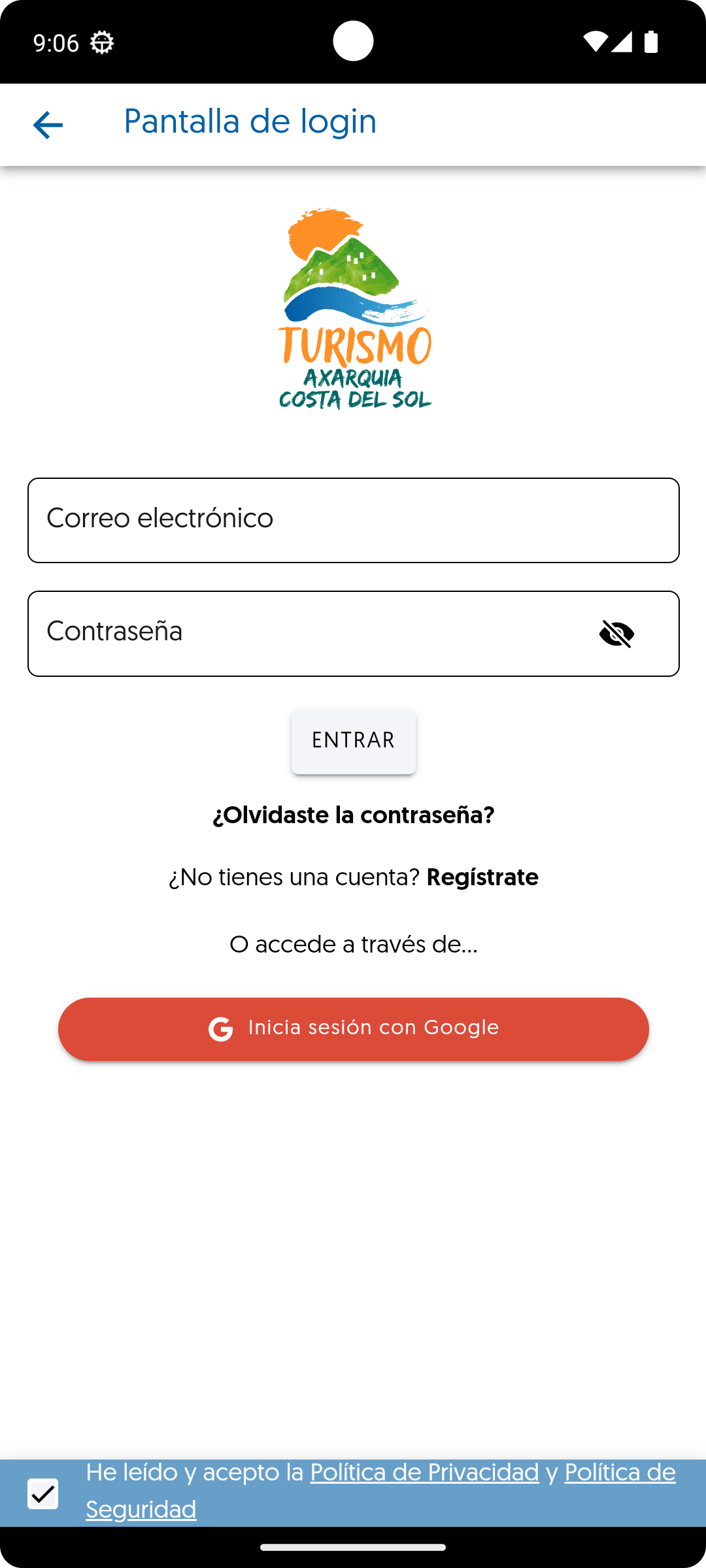The image size is (706, 1568).
Task: Tap the battery status icon
Action: [x=650, y=42]
